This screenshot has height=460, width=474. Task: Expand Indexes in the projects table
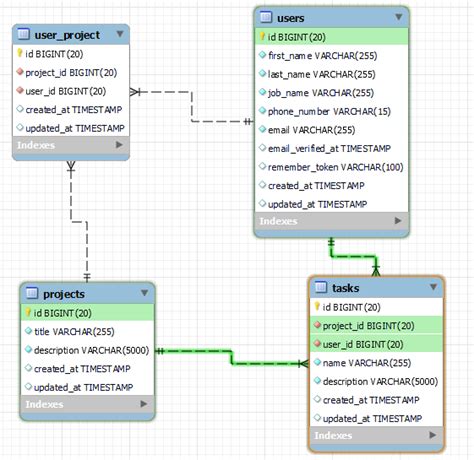click(143, 404)
